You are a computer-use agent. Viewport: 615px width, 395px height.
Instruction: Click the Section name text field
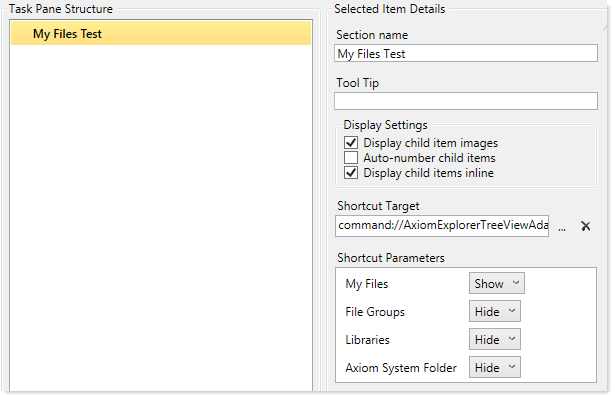tap(466, 53)
